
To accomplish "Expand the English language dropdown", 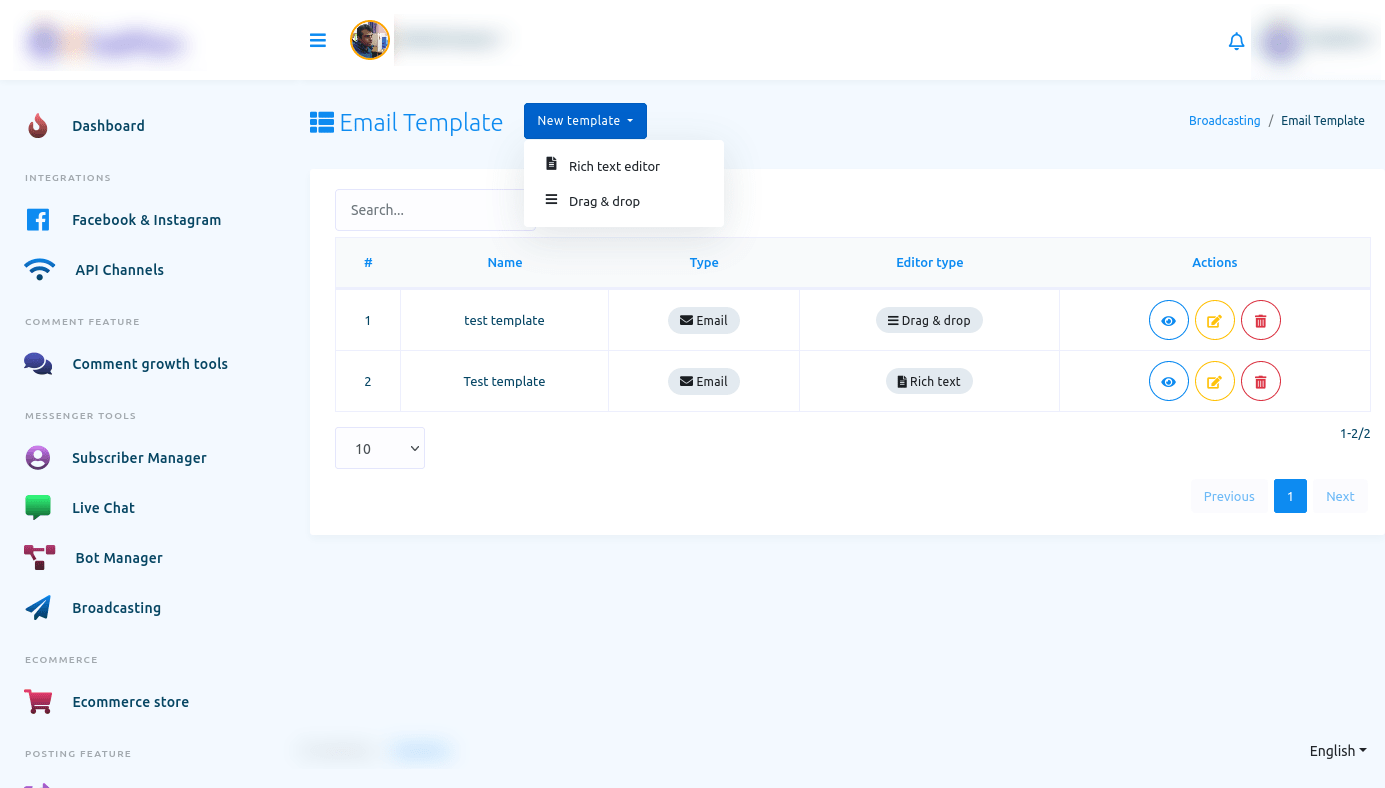I will [x=1337, y=751].
